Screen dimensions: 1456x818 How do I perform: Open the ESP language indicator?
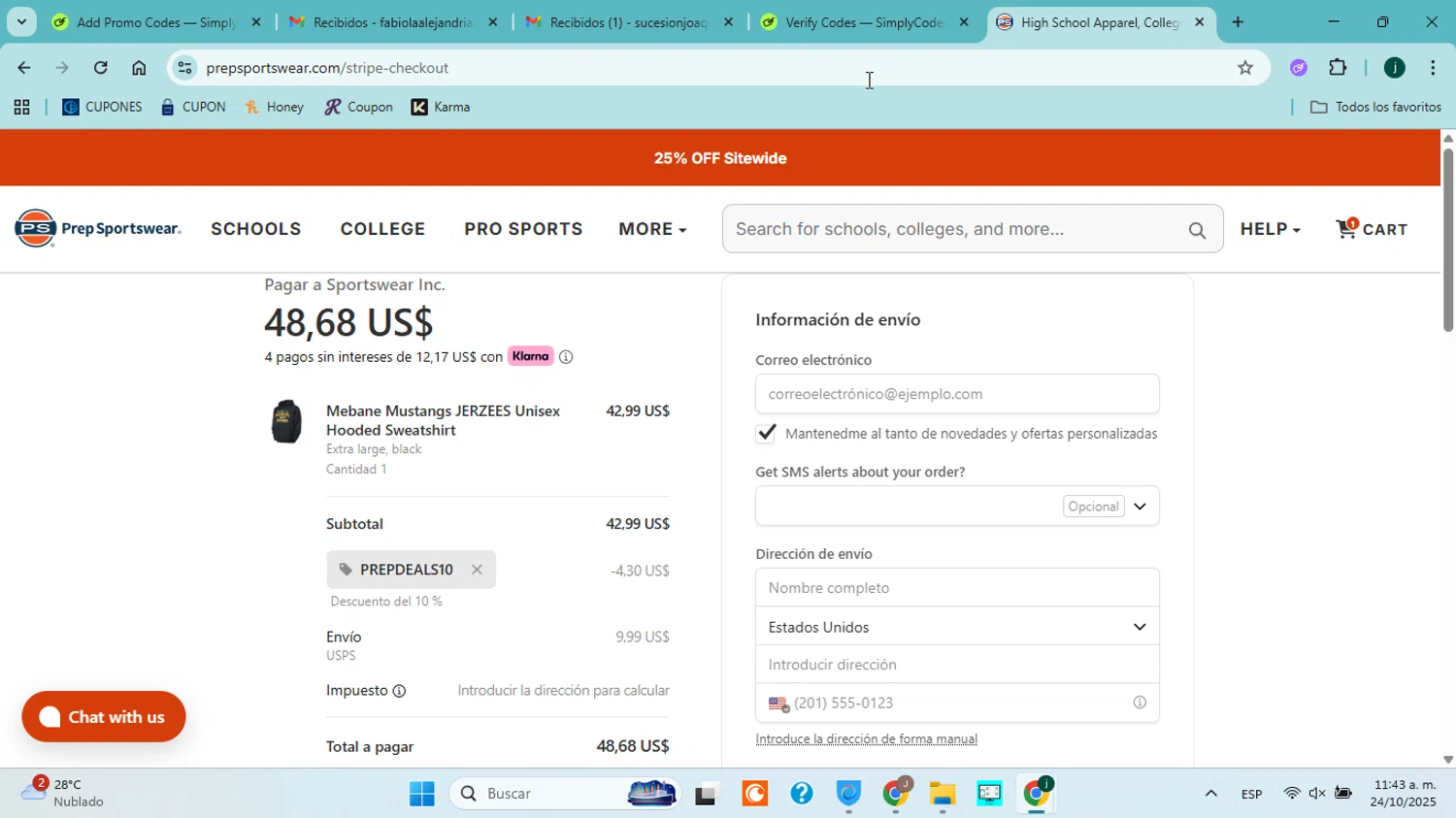pyautogui.click(x=1252, y=794)
